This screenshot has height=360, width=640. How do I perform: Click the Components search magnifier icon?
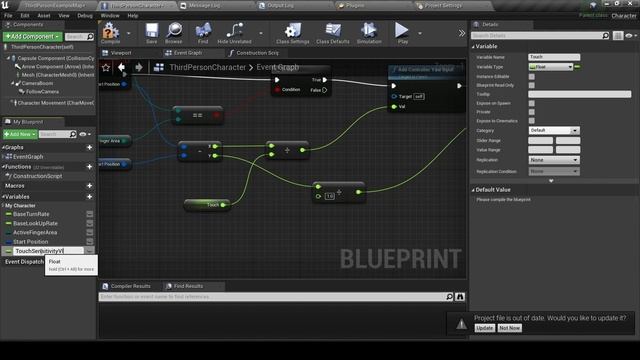coord(90,37)
